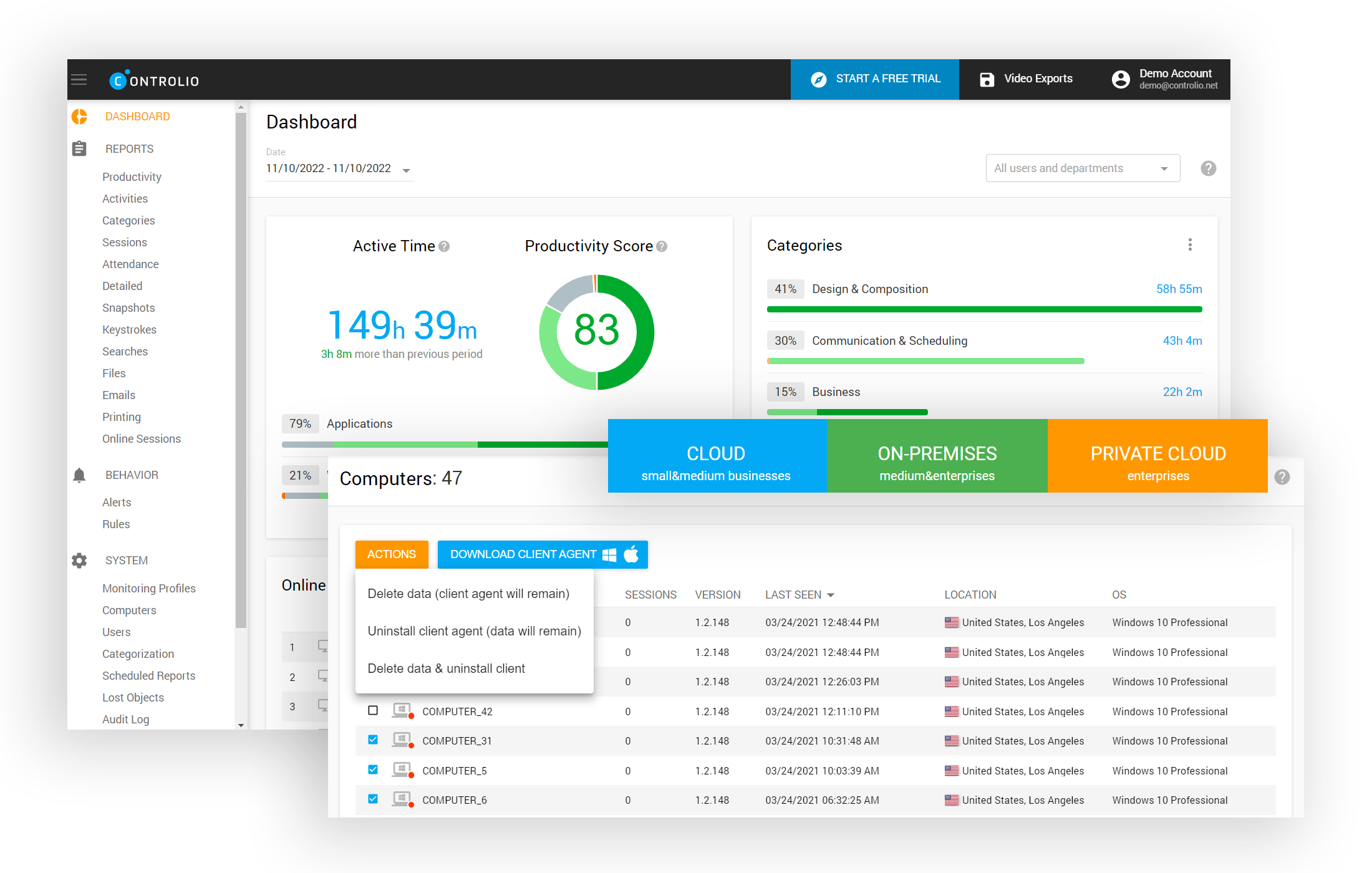Click the Reports clipboard icon

[x=79, y=148]
